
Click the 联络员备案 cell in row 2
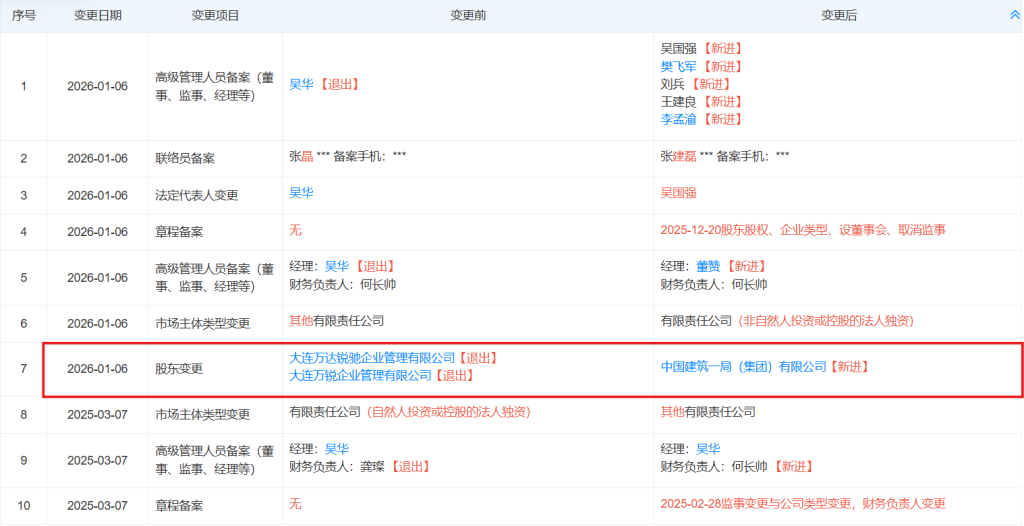185,158
